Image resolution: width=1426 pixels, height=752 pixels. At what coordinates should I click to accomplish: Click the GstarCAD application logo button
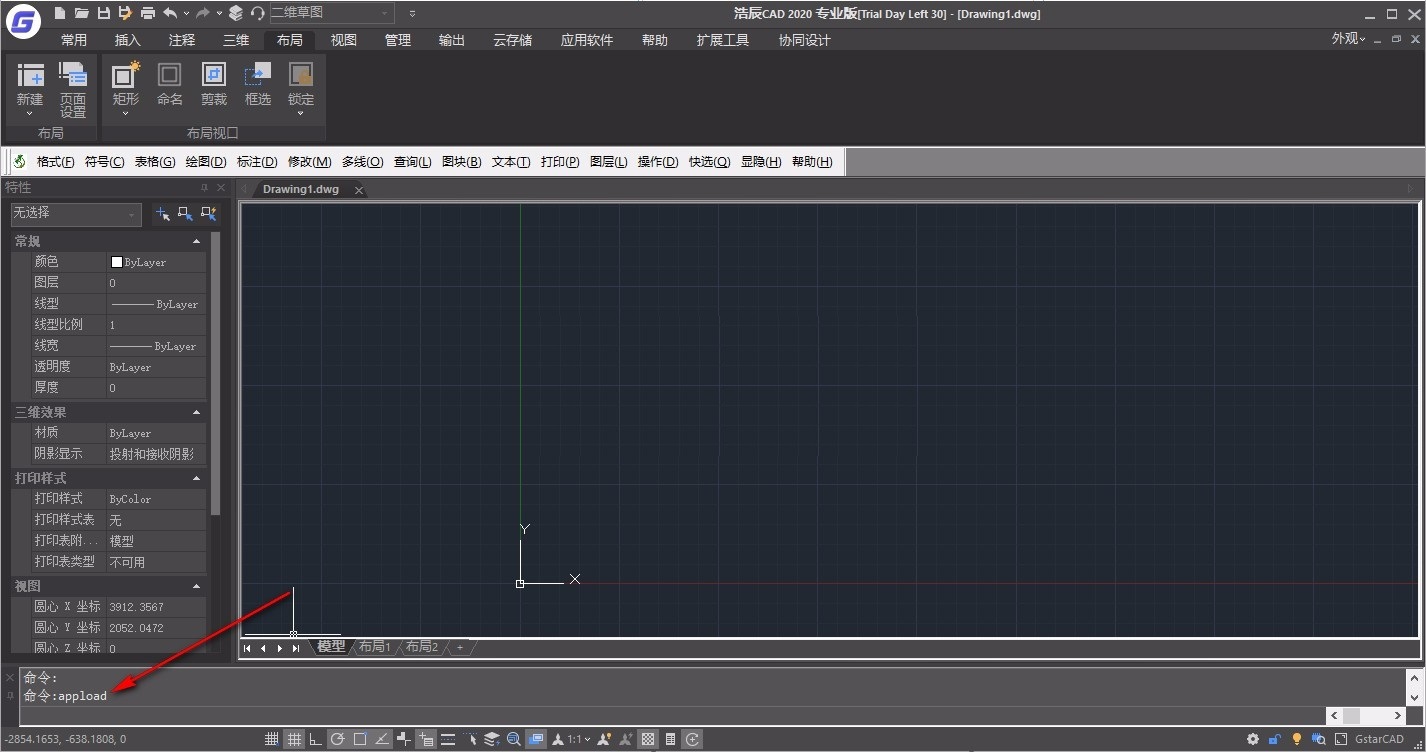click(23, 21)
